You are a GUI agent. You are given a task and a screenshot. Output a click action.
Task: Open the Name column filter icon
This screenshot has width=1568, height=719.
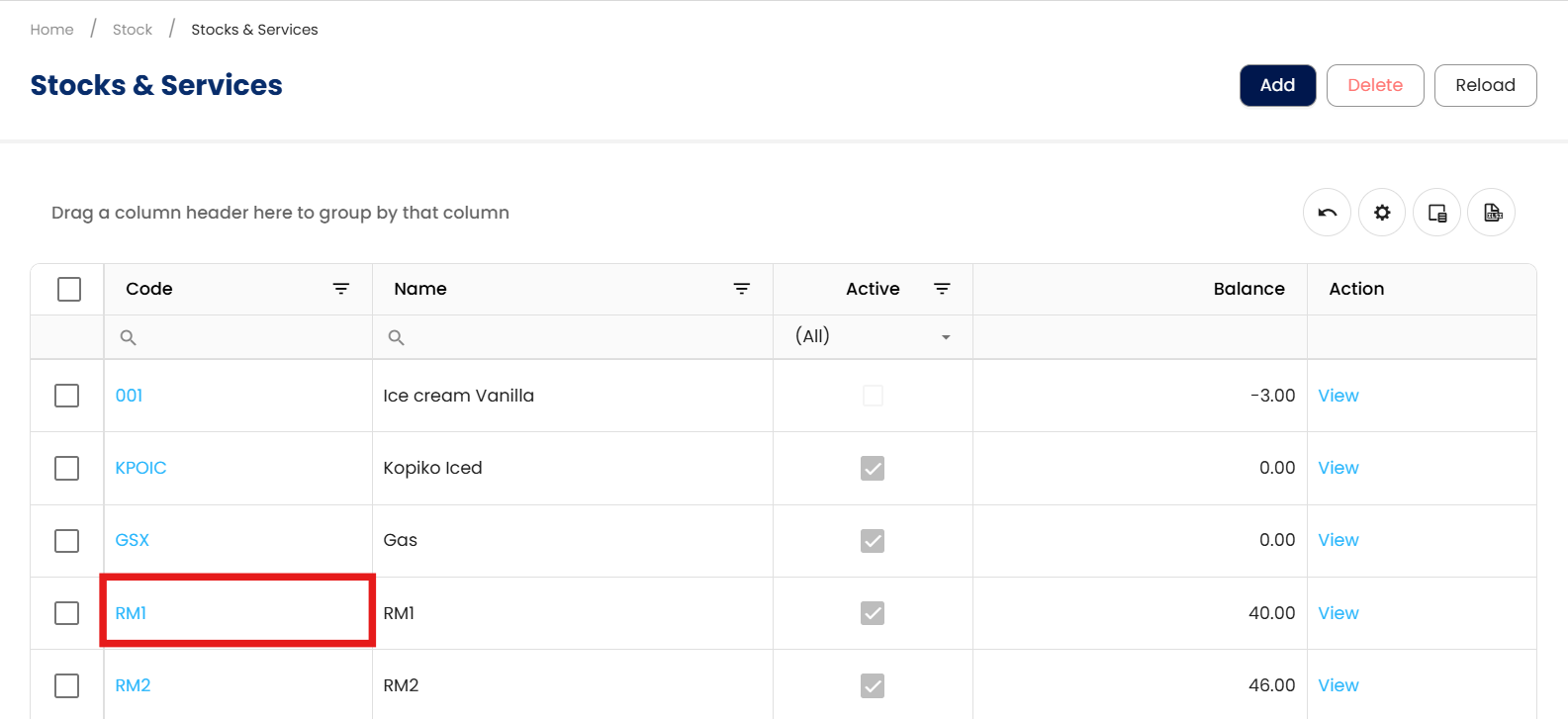(x=742, y=289)
